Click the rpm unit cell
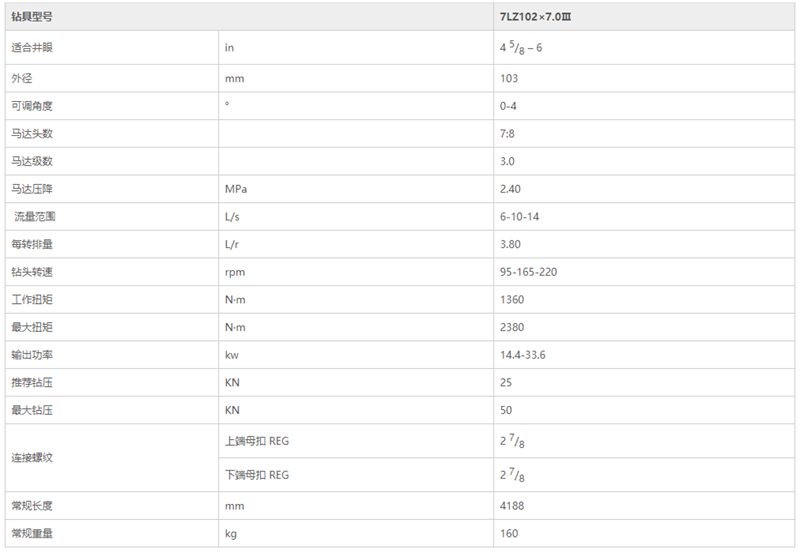This screenshot has width=800, height=553. tap(356, 272)
